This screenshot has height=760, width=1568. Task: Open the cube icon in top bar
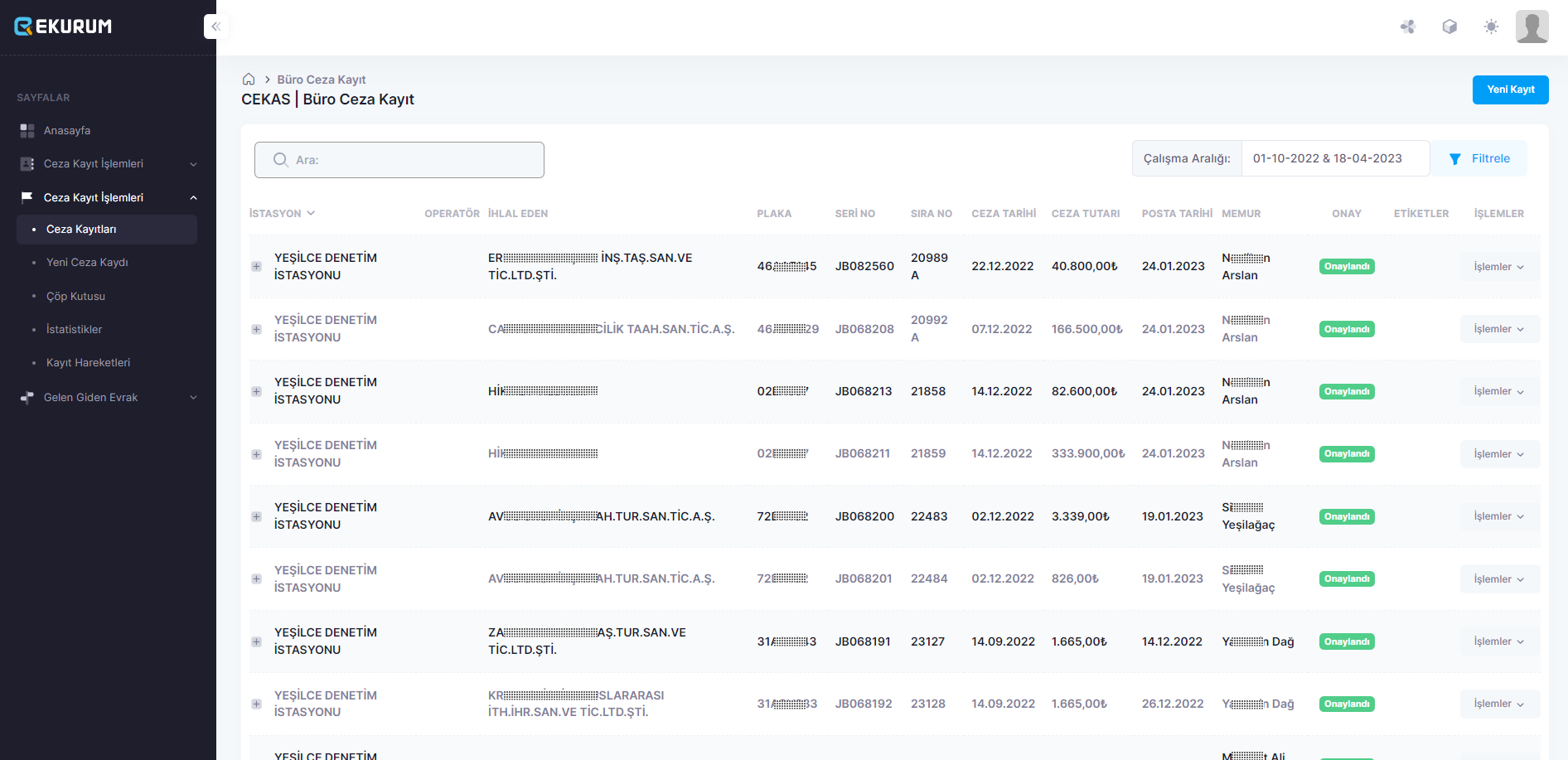pos(1449,27)
